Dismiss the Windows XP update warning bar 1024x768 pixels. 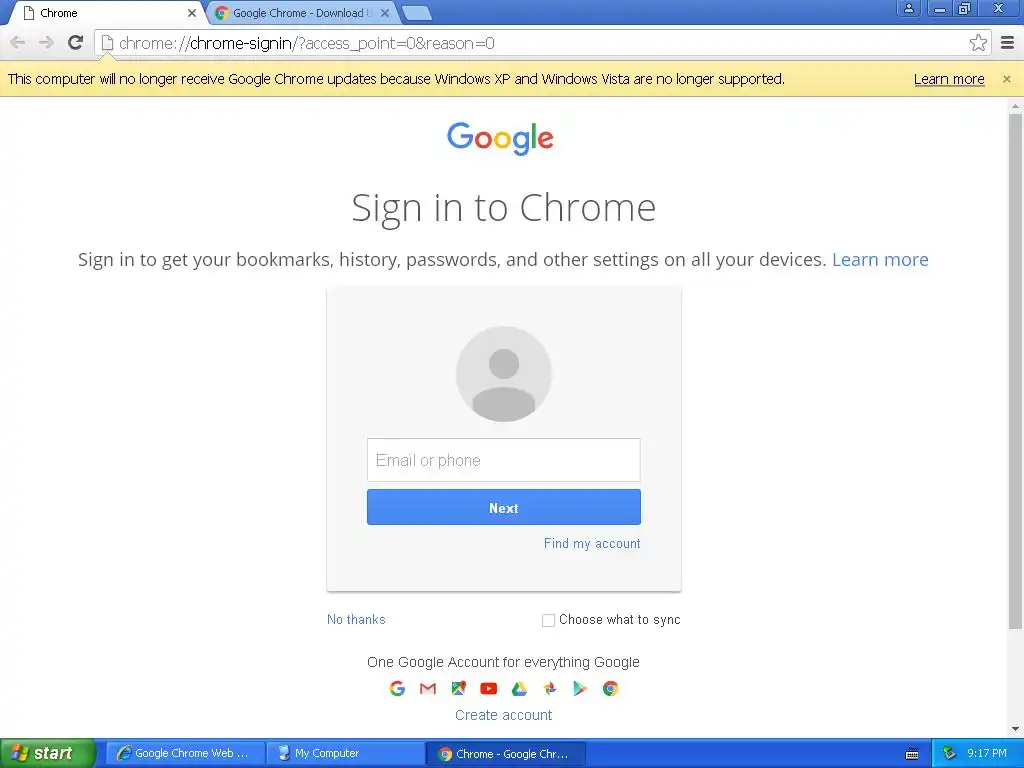pyautogui.click(x=1006, y=79)
